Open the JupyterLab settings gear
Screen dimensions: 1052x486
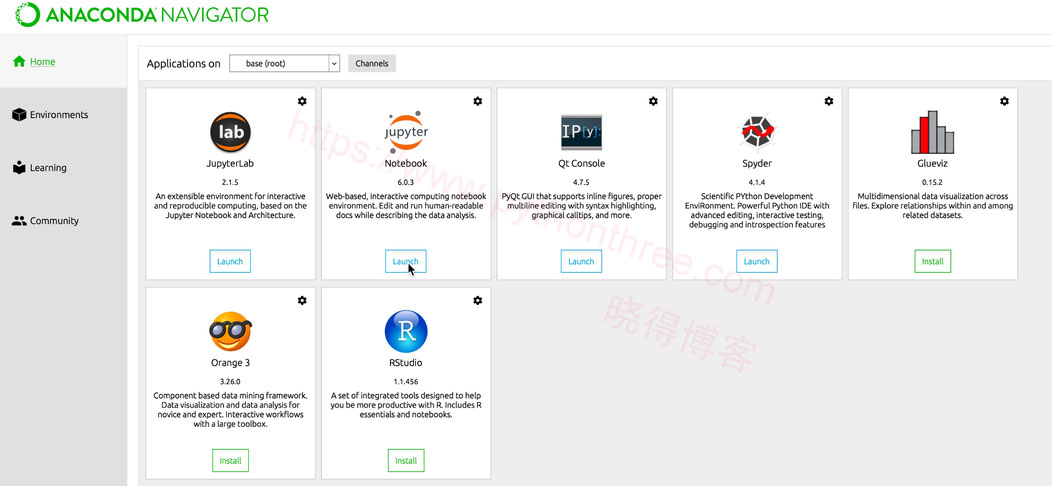(x=302, y=101)
